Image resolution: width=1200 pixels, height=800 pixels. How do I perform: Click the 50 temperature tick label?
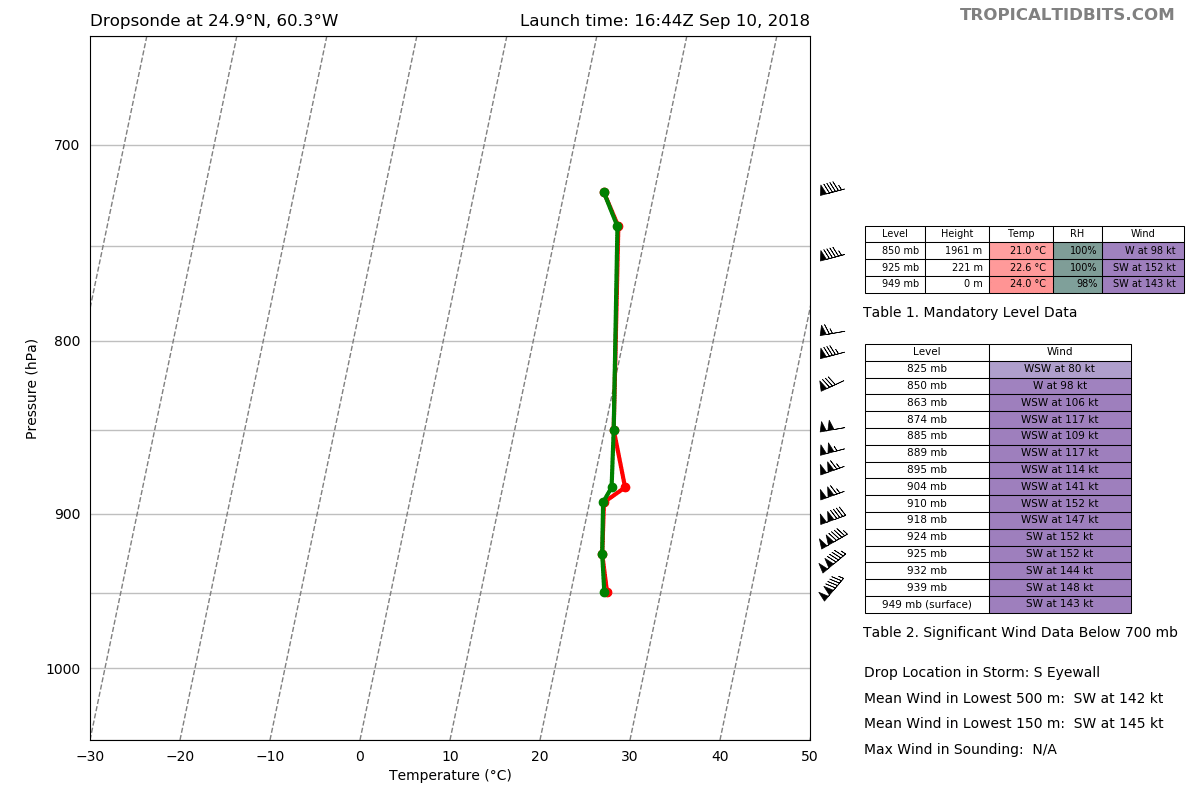(x=809, y=757)
